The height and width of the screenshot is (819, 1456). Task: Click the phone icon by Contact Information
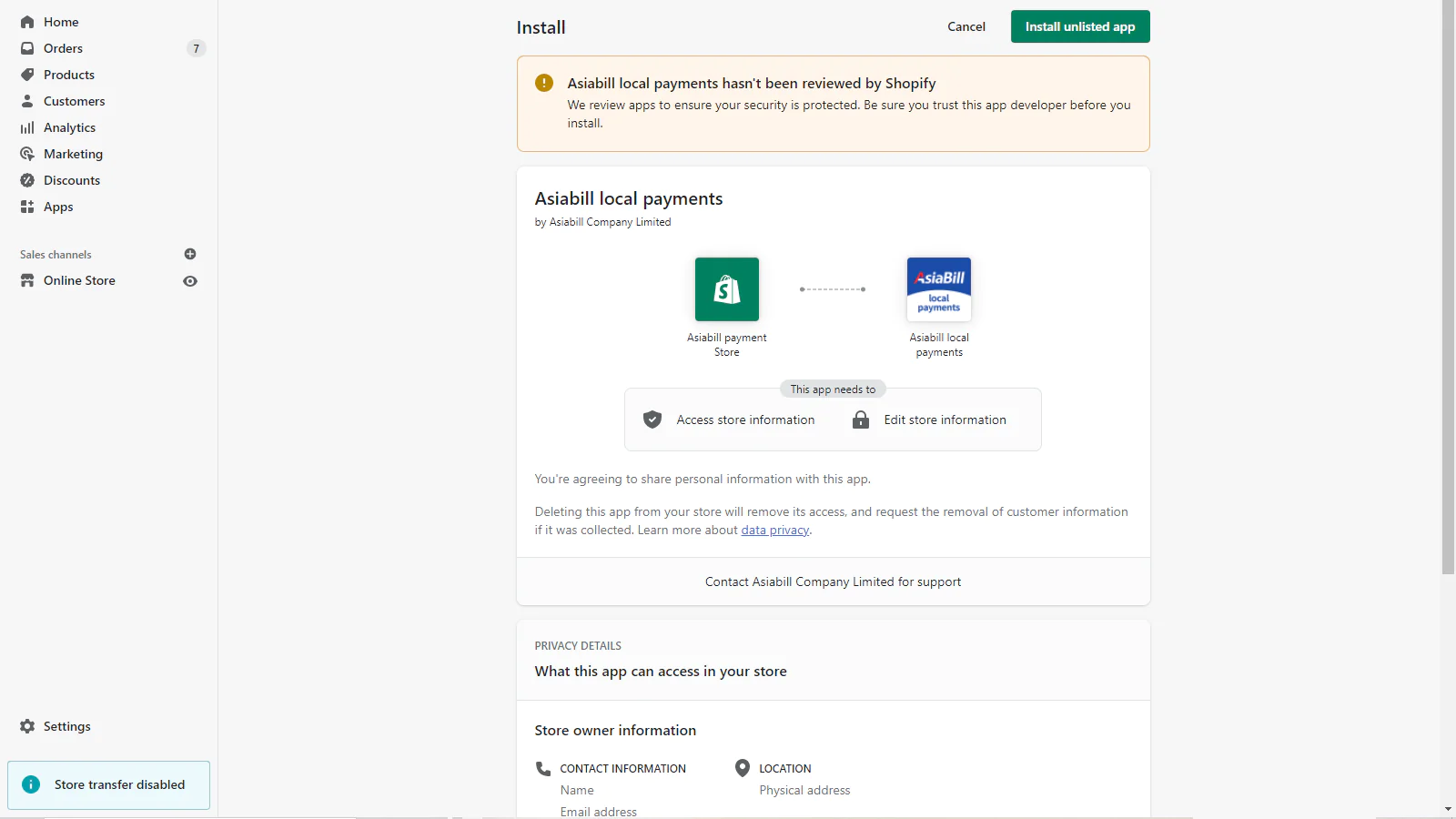[x=543, y=768]
